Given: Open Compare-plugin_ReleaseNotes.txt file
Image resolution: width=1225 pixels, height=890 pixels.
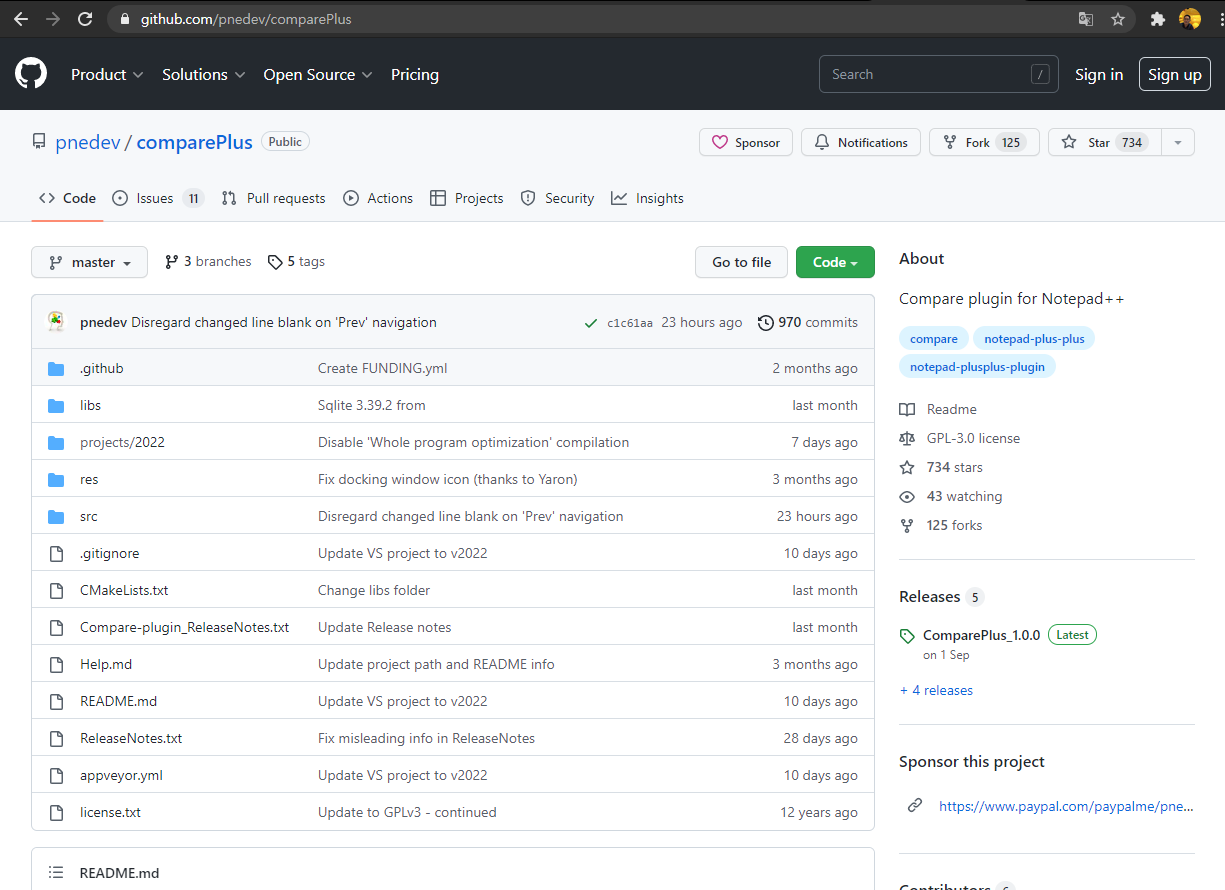Looking at the screenshot, I should coord(185,627).
